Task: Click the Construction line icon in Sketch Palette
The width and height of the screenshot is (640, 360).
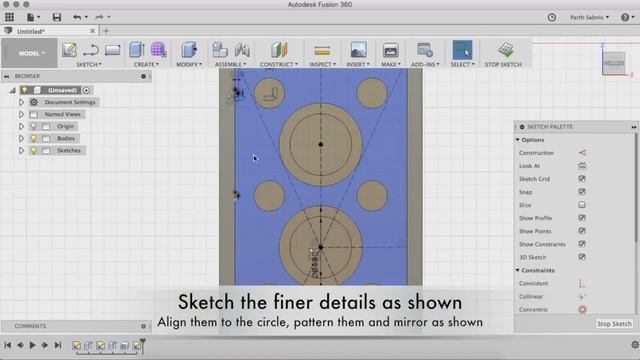Action: coord(582,153)
